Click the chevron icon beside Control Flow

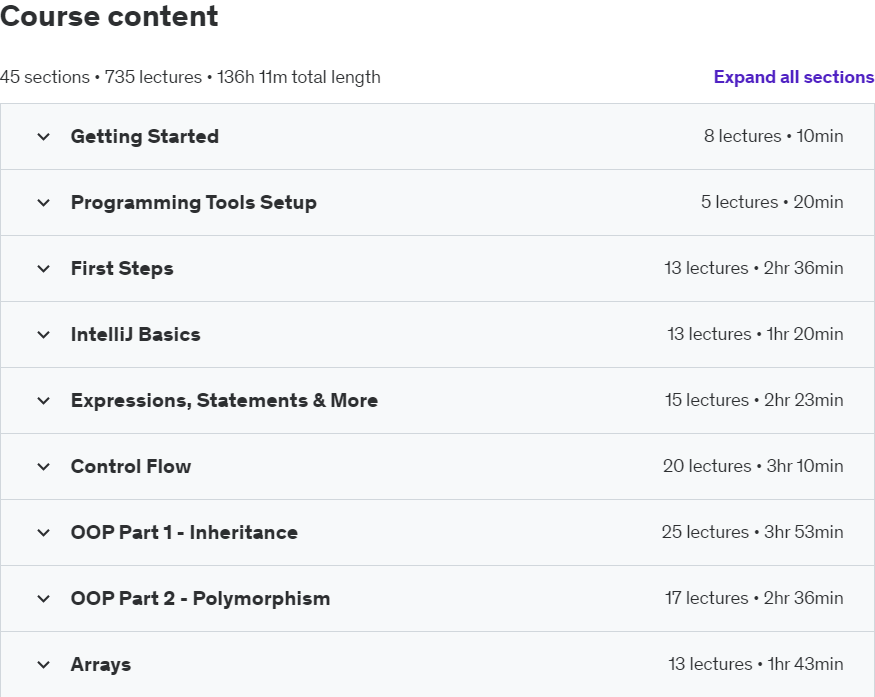[43, 467]
